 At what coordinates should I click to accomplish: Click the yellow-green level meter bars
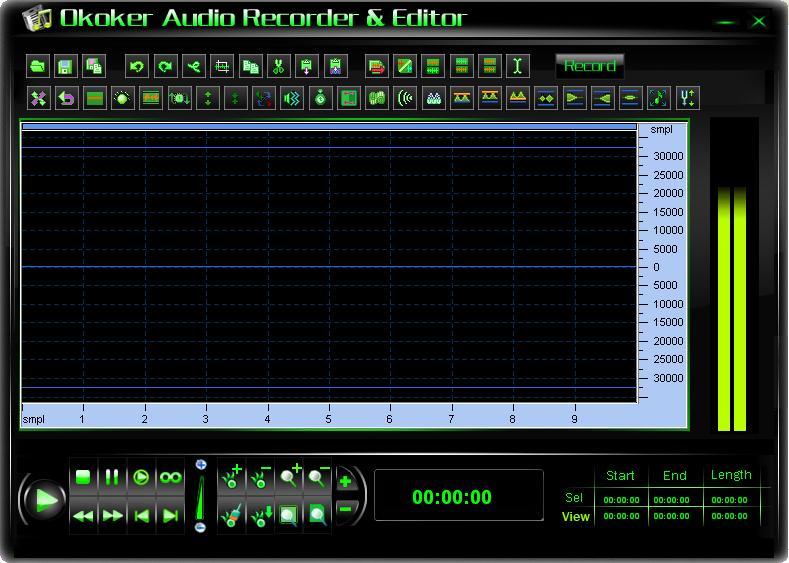click(x=732, y=308)
